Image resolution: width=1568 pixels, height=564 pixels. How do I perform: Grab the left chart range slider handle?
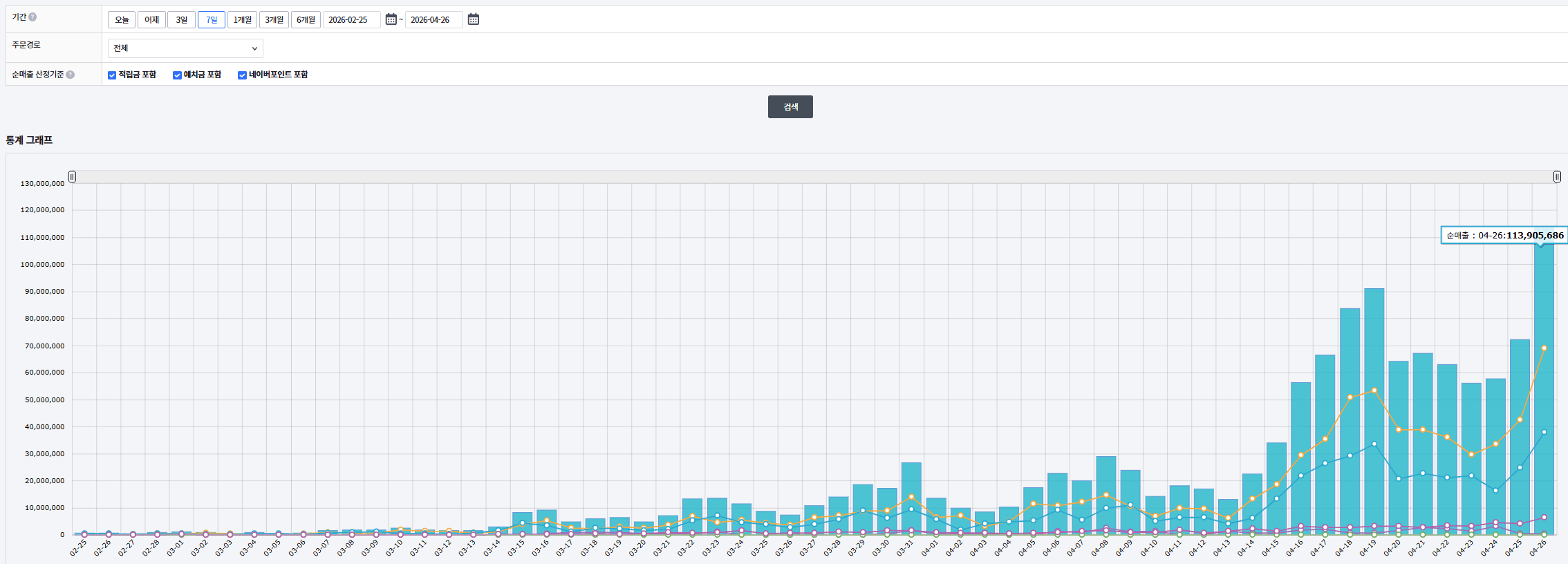click(x=72, y=177)
